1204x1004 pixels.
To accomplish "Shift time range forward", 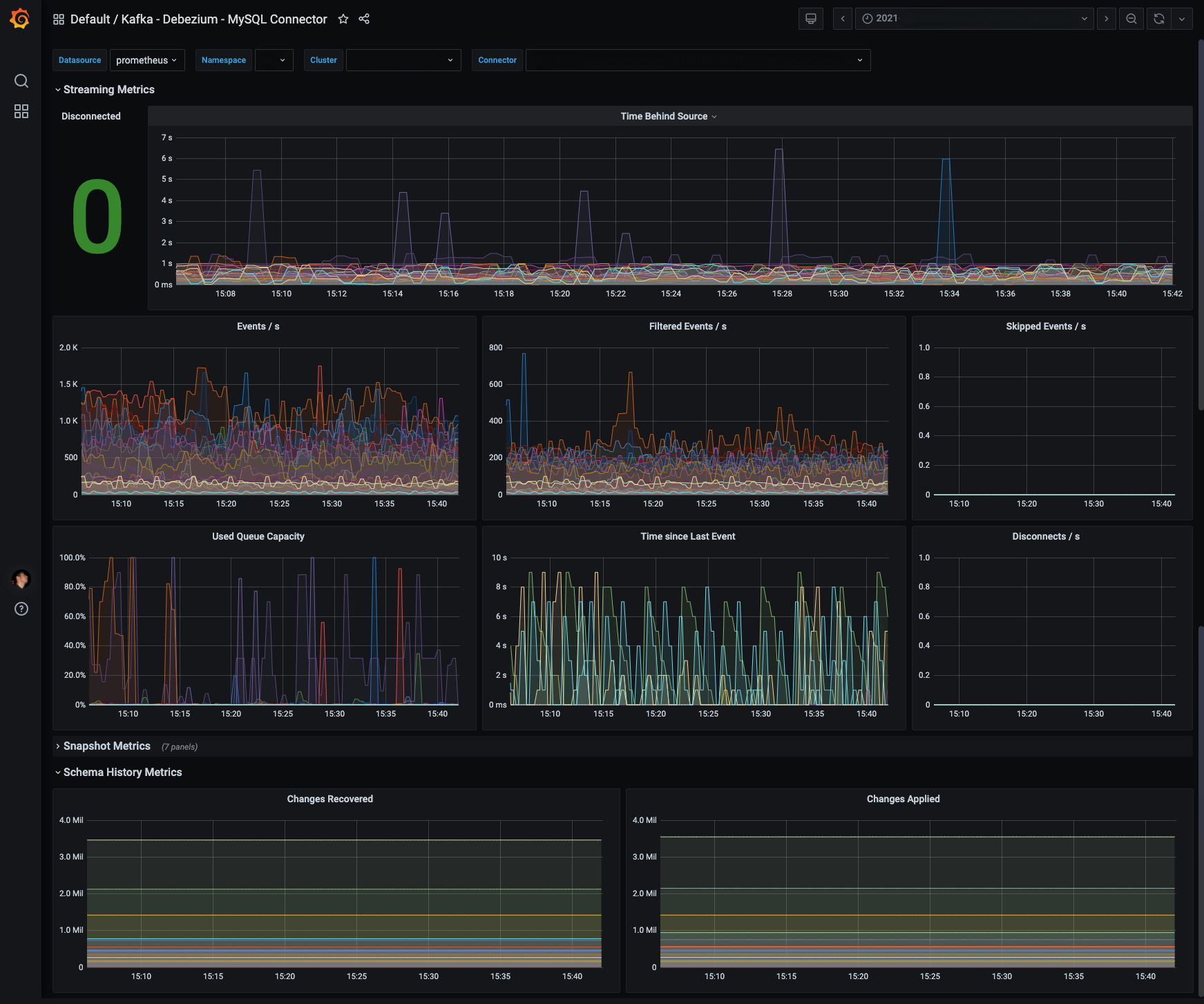I will pyautogui.click(x=1107, y=19).
